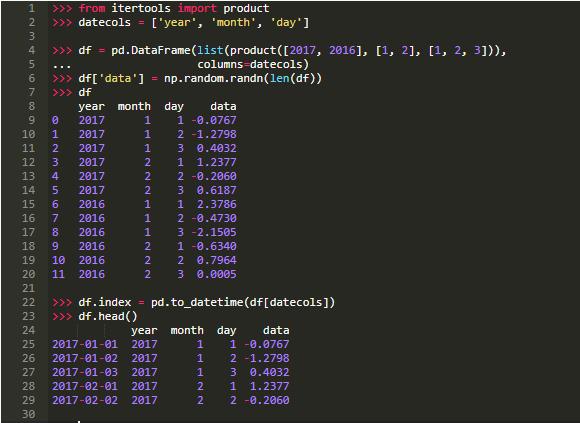The width and height of the screenshot is (580, 423).
Task: Click the word 'itertools' in the import line
Action: click(141, 8)
